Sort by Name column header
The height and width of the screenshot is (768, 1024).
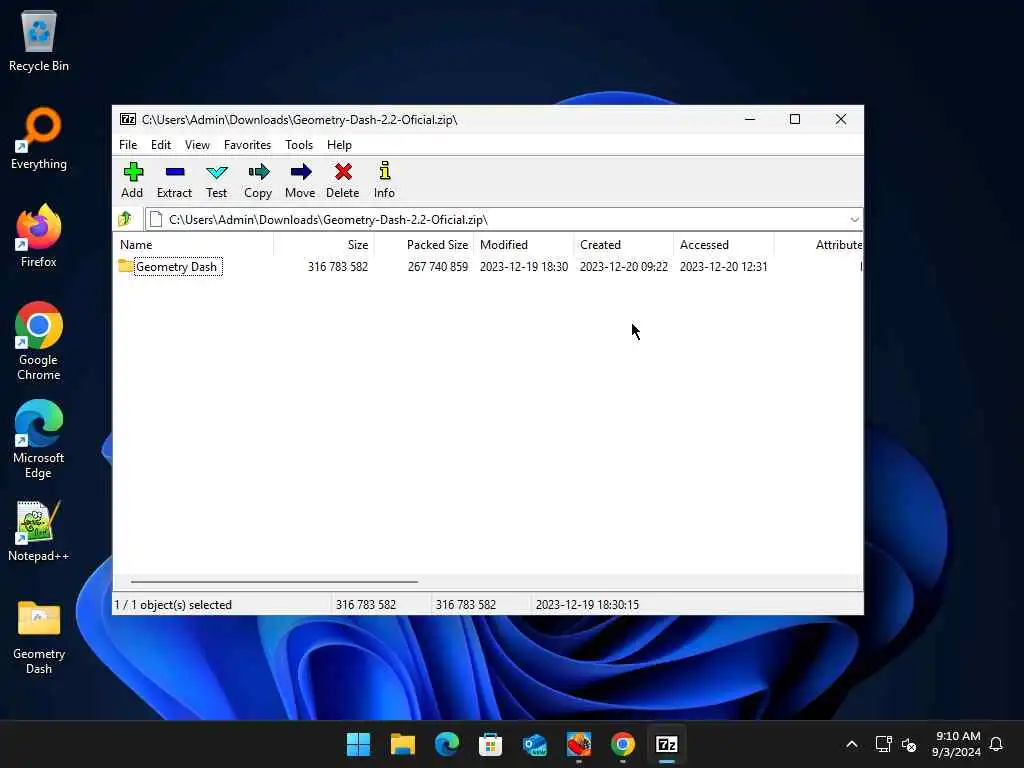[x=194, y=245]
